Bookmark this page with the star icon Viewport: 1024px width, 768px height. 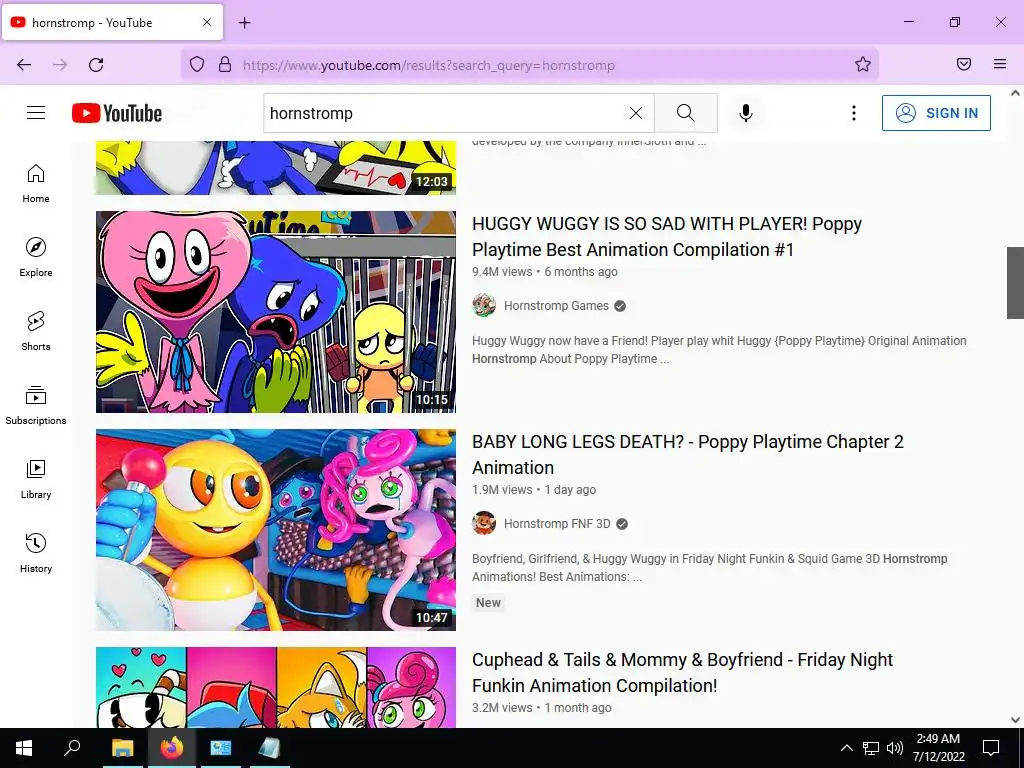click(x=863, y=64)
